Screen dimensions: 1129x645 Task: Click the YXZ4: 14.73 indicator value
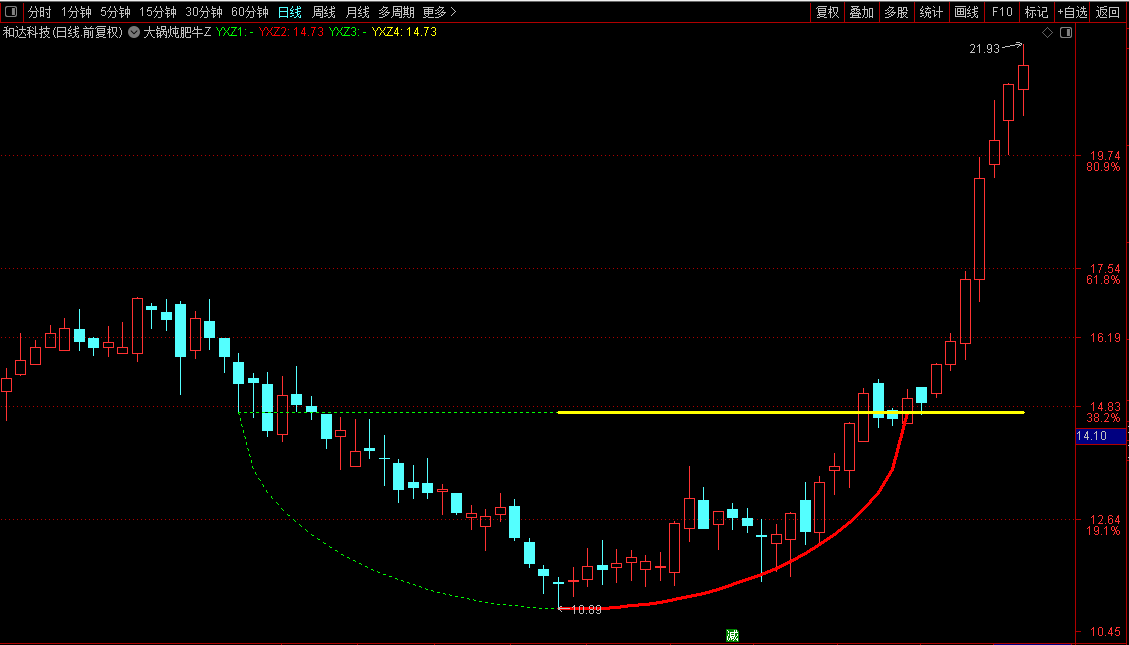coord(404,32)
